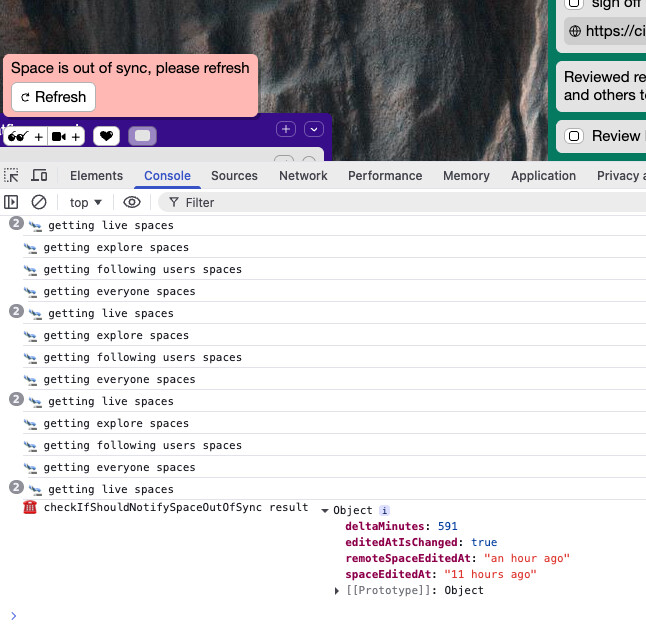The height and width of the screenshot is (628, 646).
Task: Toggle the device toolbar icon
Action: pyautogui.click(x=39, y=176)
